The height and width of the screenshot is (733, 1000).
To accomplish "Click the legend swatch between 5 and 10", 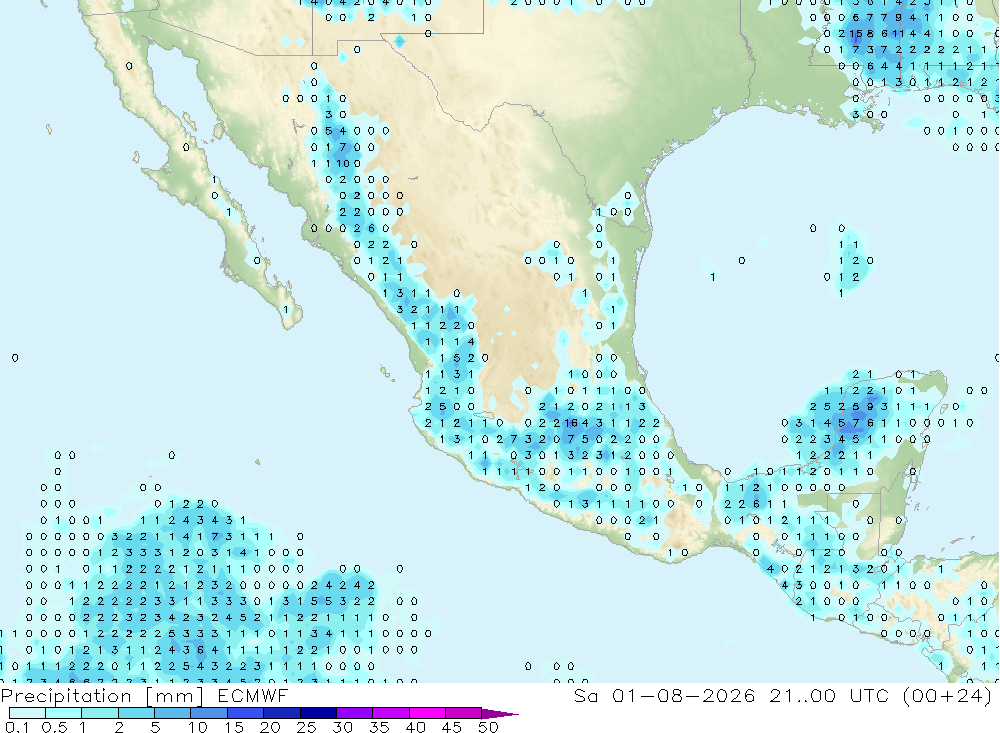I will [173, 713].
